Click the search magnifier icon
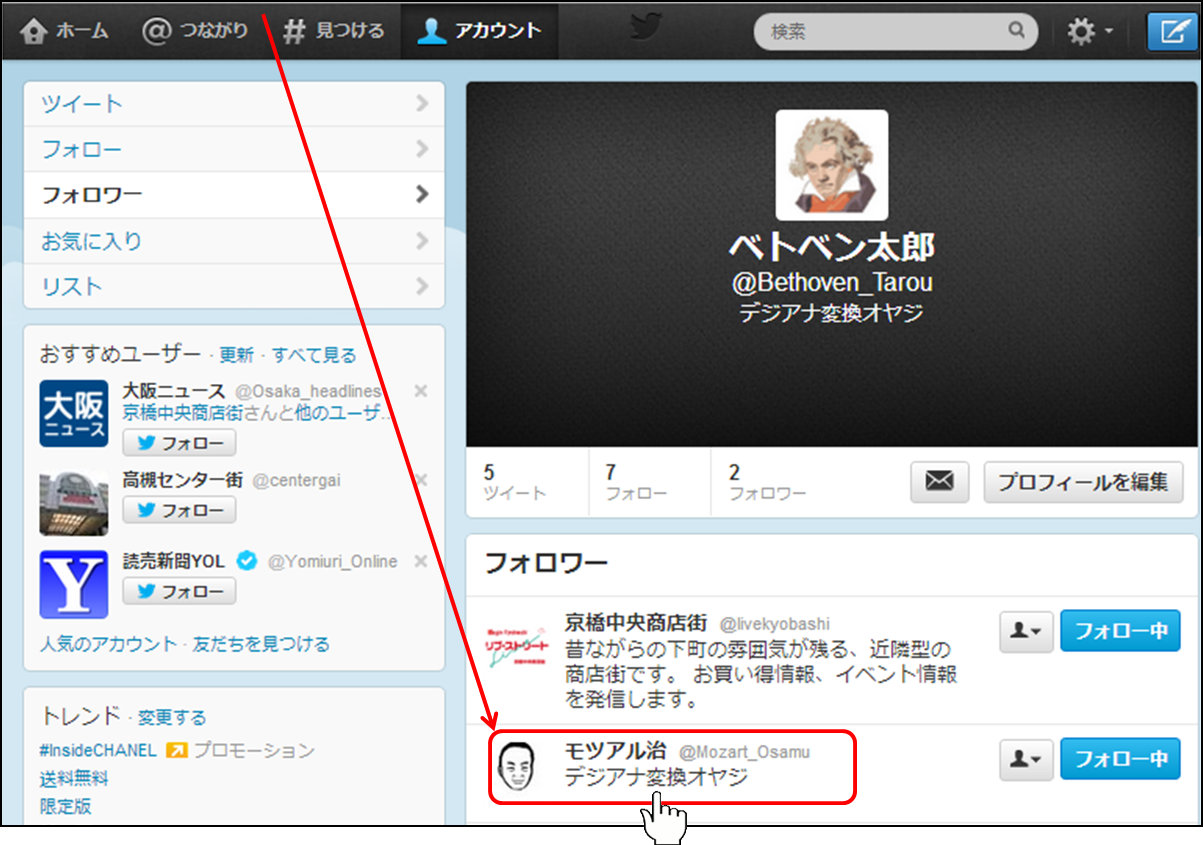Screen dimensions: 1203x845 pos(1016,30)
